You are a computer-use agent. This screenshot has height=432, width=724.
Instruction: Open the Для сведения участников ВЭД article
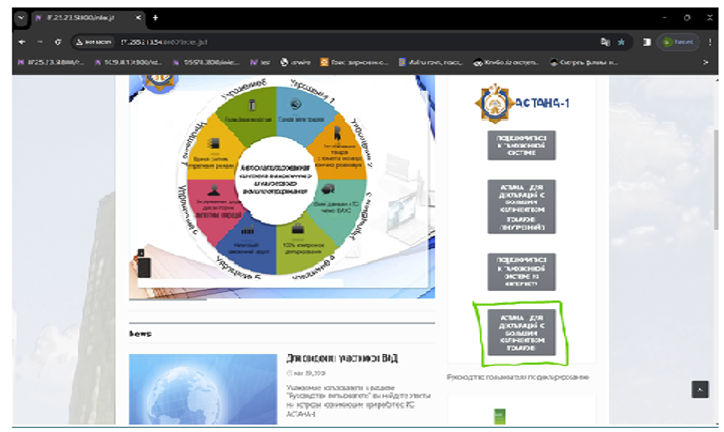click(342, 358)
